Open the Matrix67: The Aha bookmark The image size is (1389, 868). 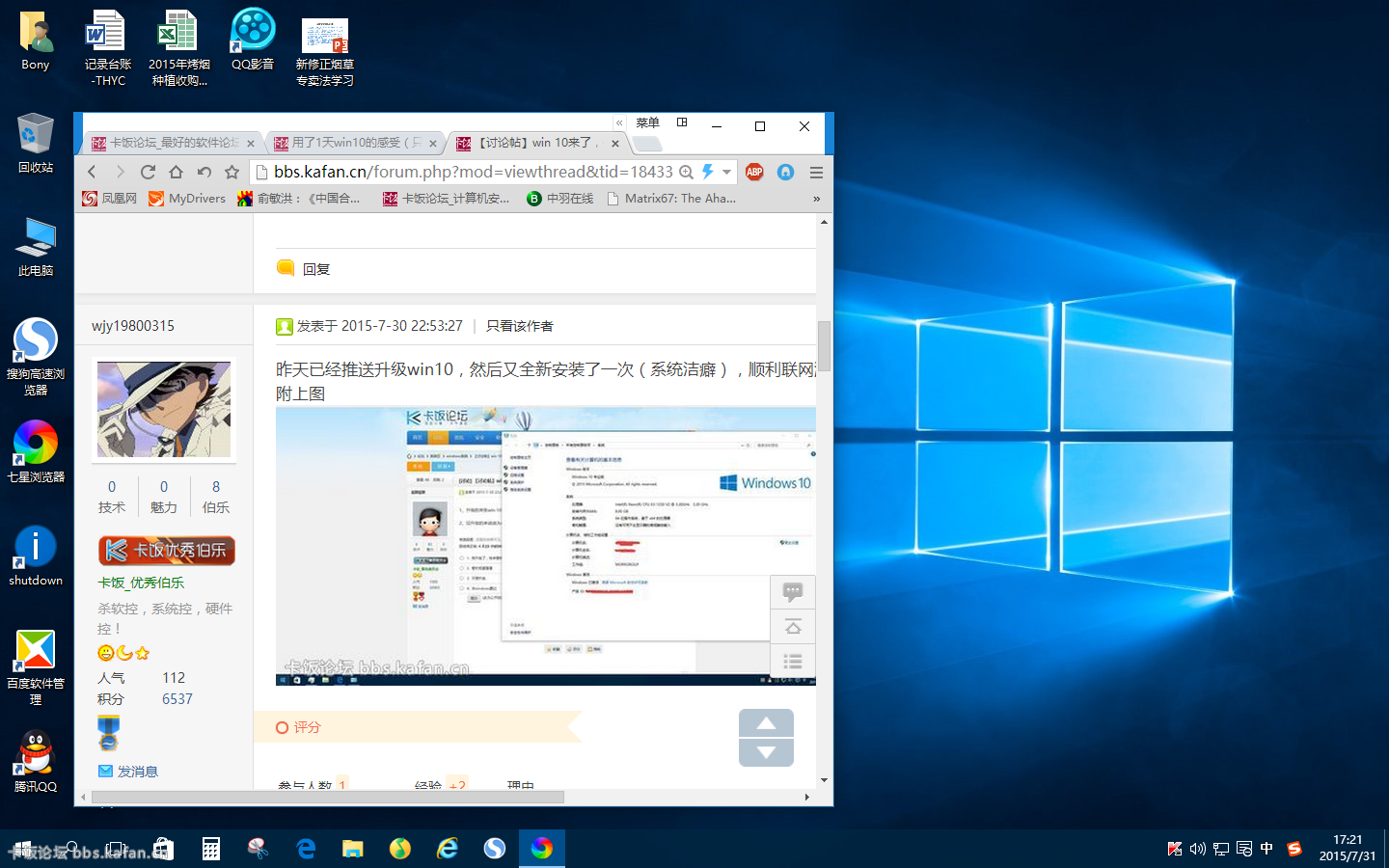pyautogui.click(x=671, y=199)
